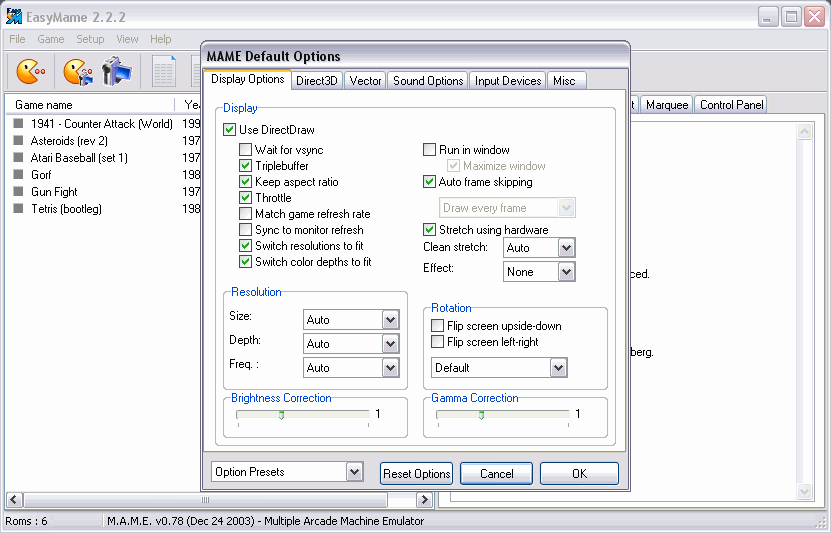The width and height of the screenshot is (831, 533).
Task: Switch to the Sound Options tab
Action: pyautogui.click(x=428, y=81)
